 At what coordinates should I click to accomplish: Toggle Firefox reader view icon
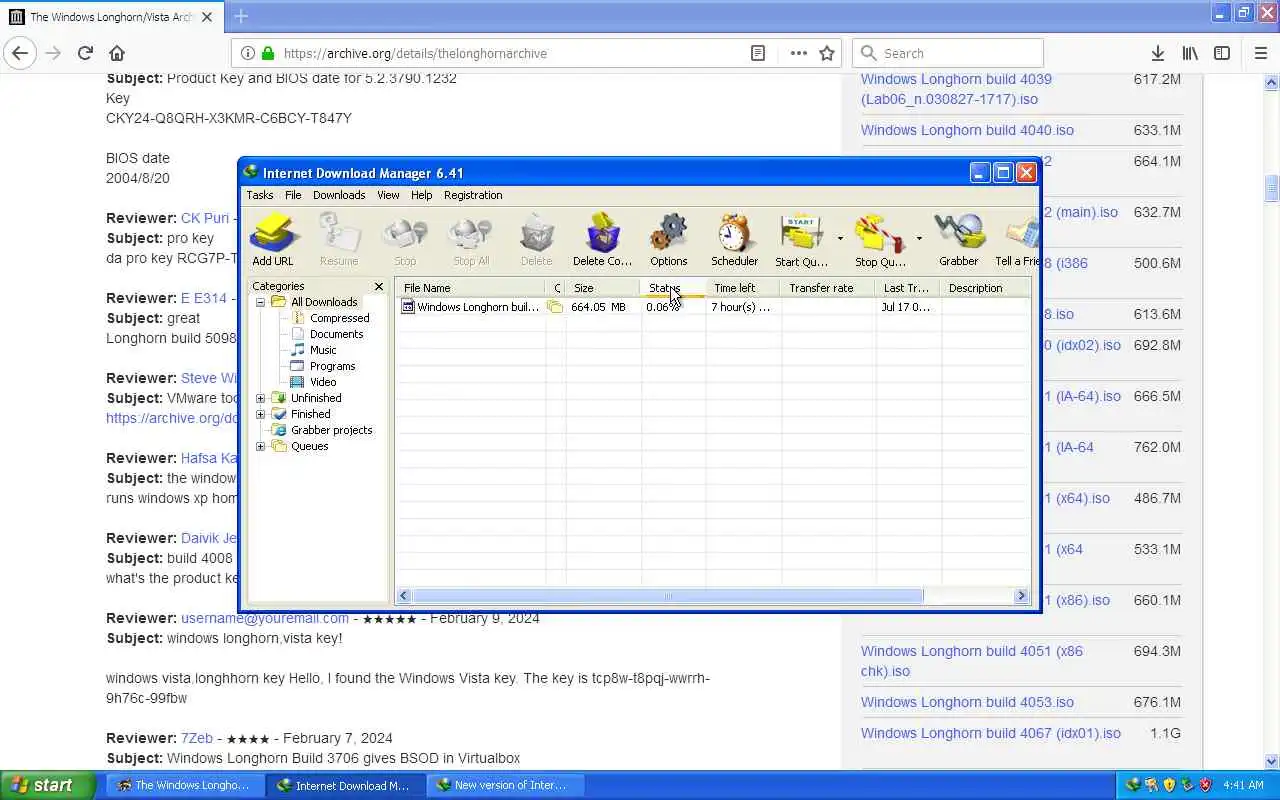[x=758, y=53]
